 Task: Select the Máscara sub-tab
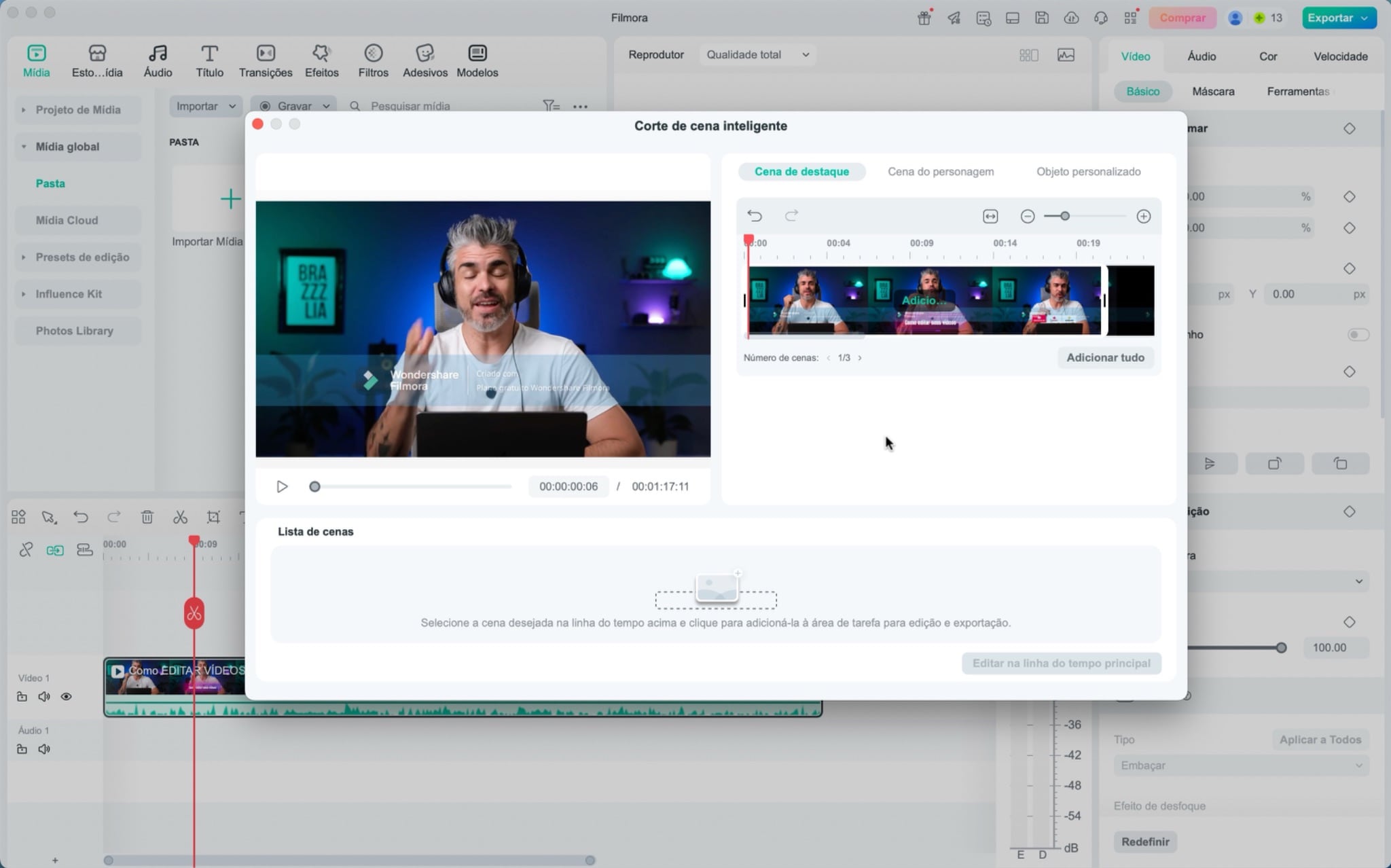point(1213,91)
